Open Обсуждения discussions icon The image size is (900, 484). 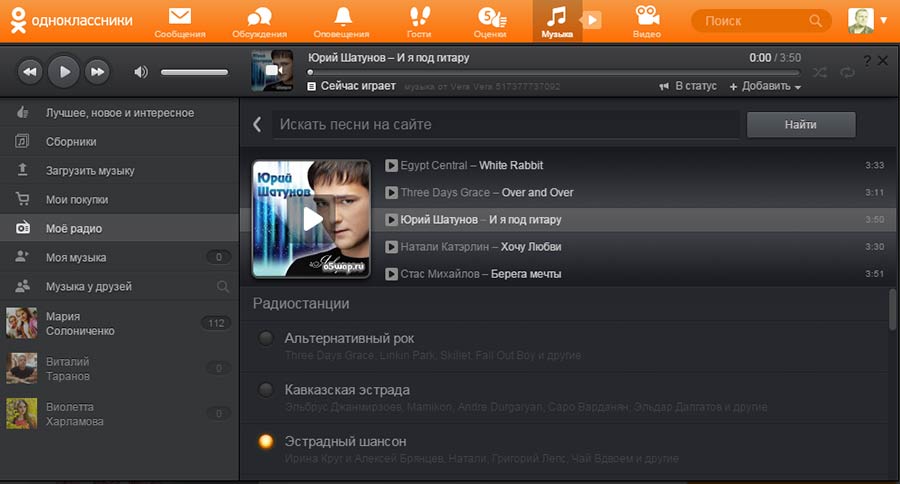259,22
